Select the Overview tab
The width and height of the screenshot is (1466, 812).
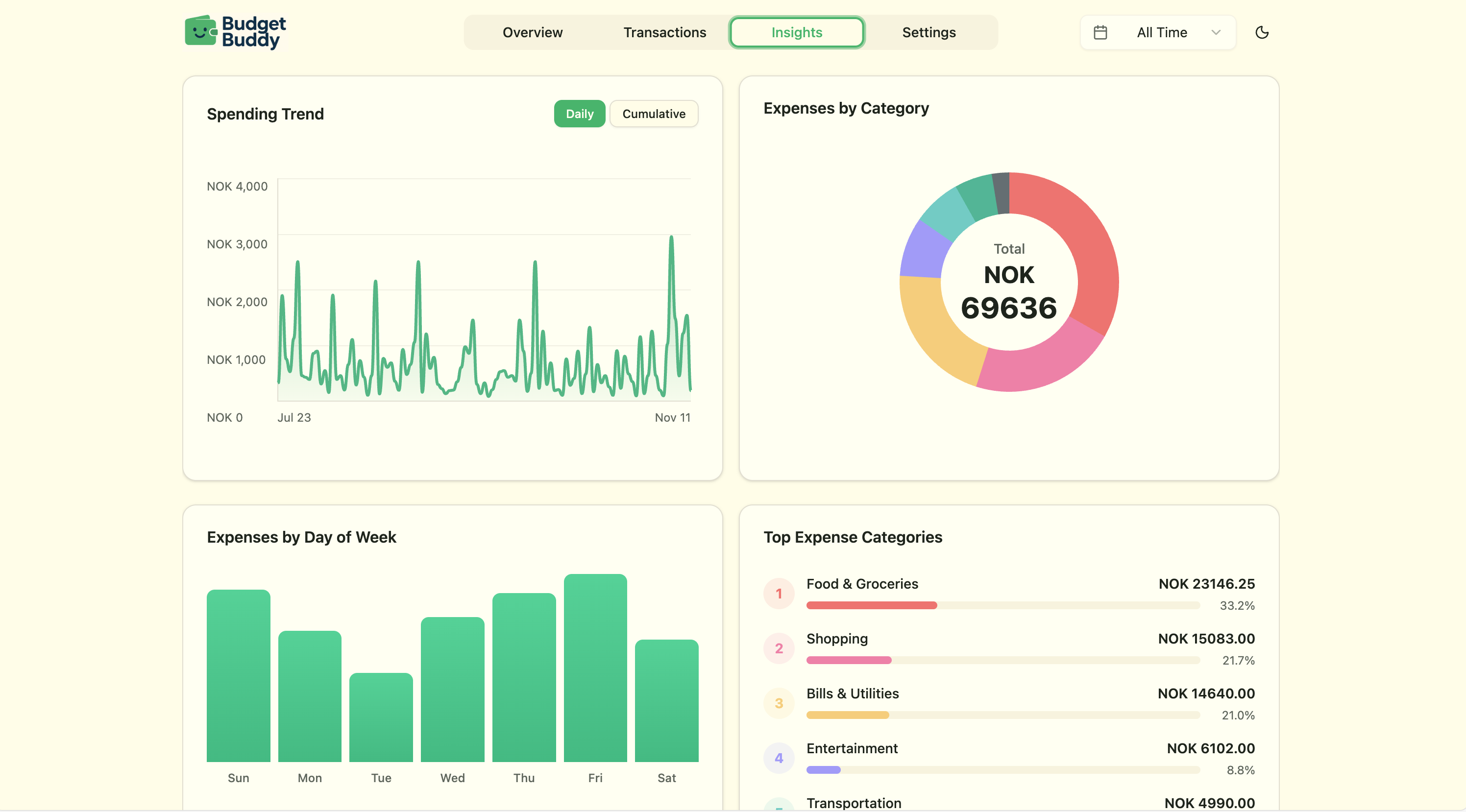click(x=532, y=32)
